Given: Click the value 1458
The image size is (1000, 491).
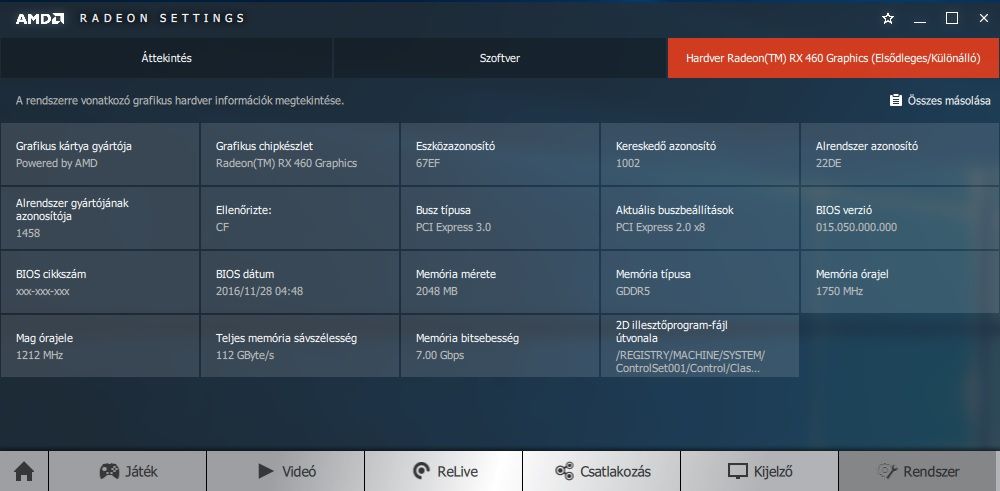Looking at the screenshot, I should [28, 233].
